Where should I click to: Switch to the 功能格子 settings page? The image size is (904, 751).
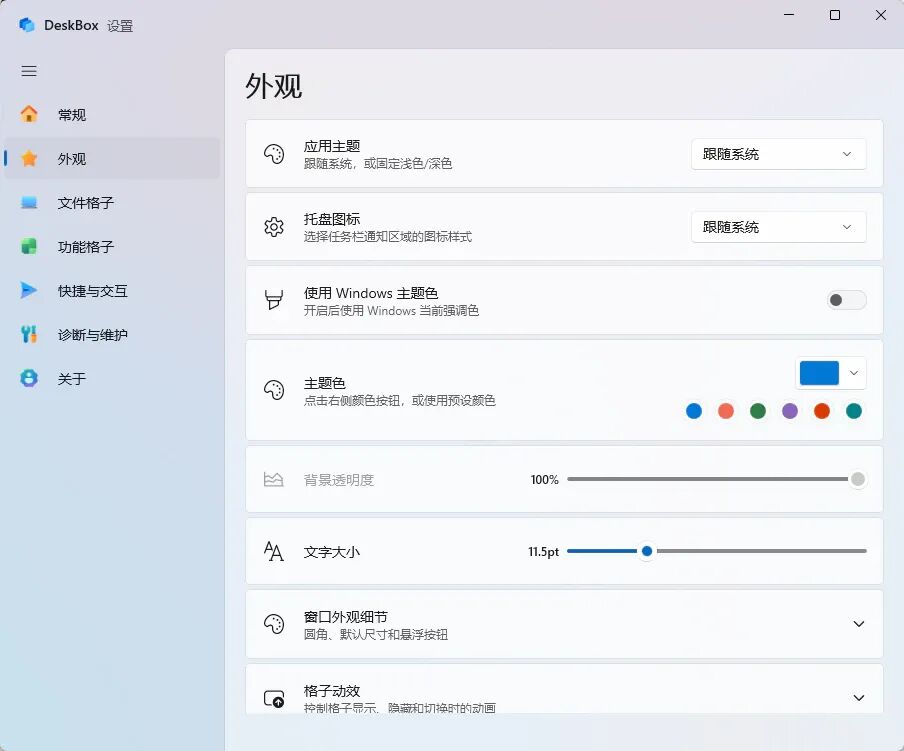tap(112, 247)
